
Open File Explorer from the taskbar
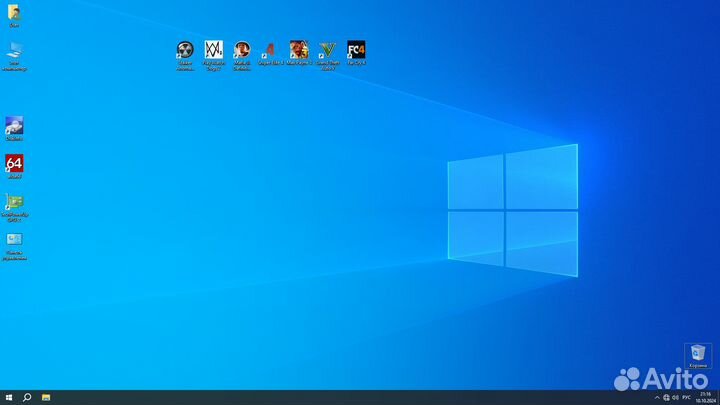click(46, 397)
